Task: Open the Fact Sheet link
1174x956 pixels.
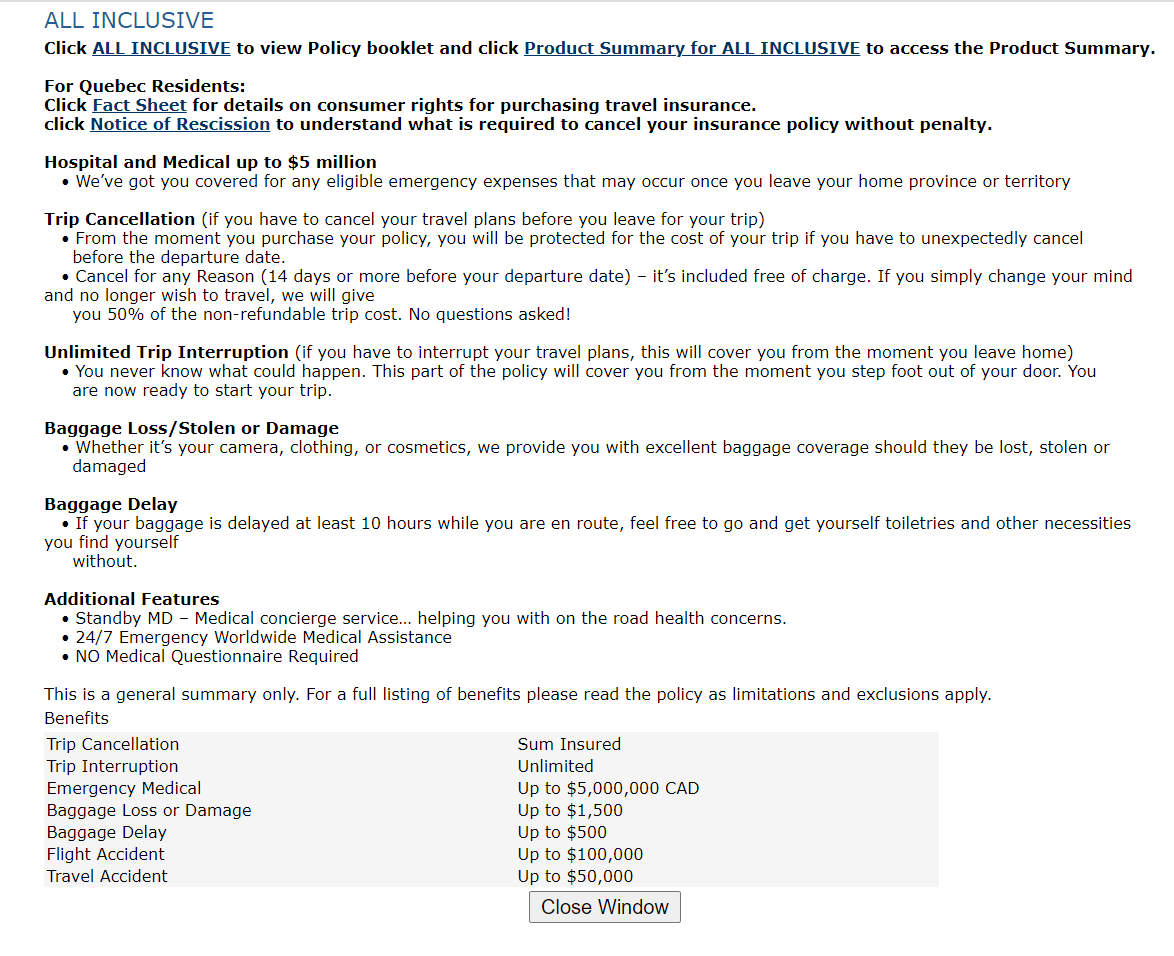Action: pyautogui.click(x=139, y=105)
